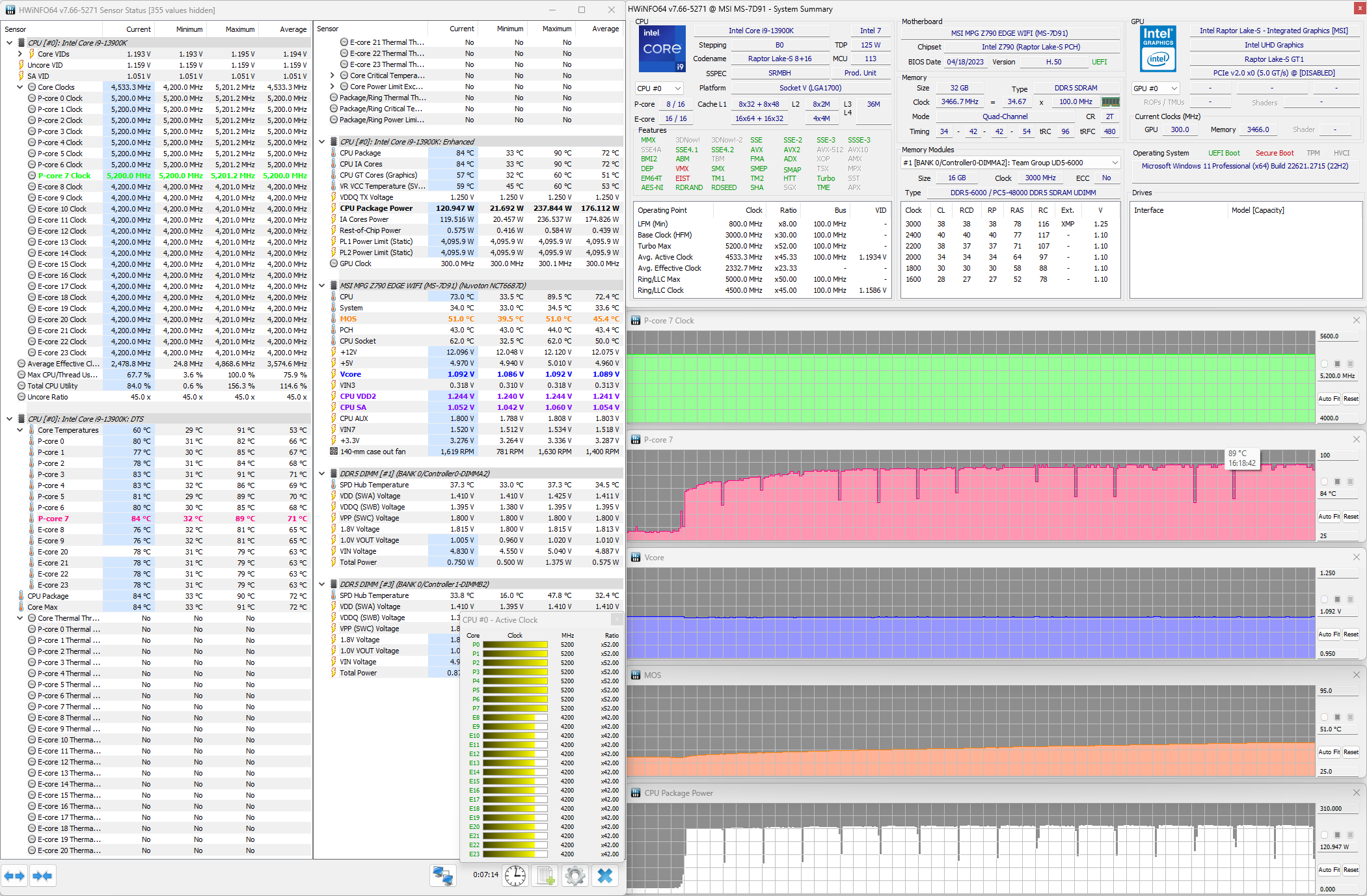Open sensor settings gear icon
1367x896 pixels.
coord(575,876)
